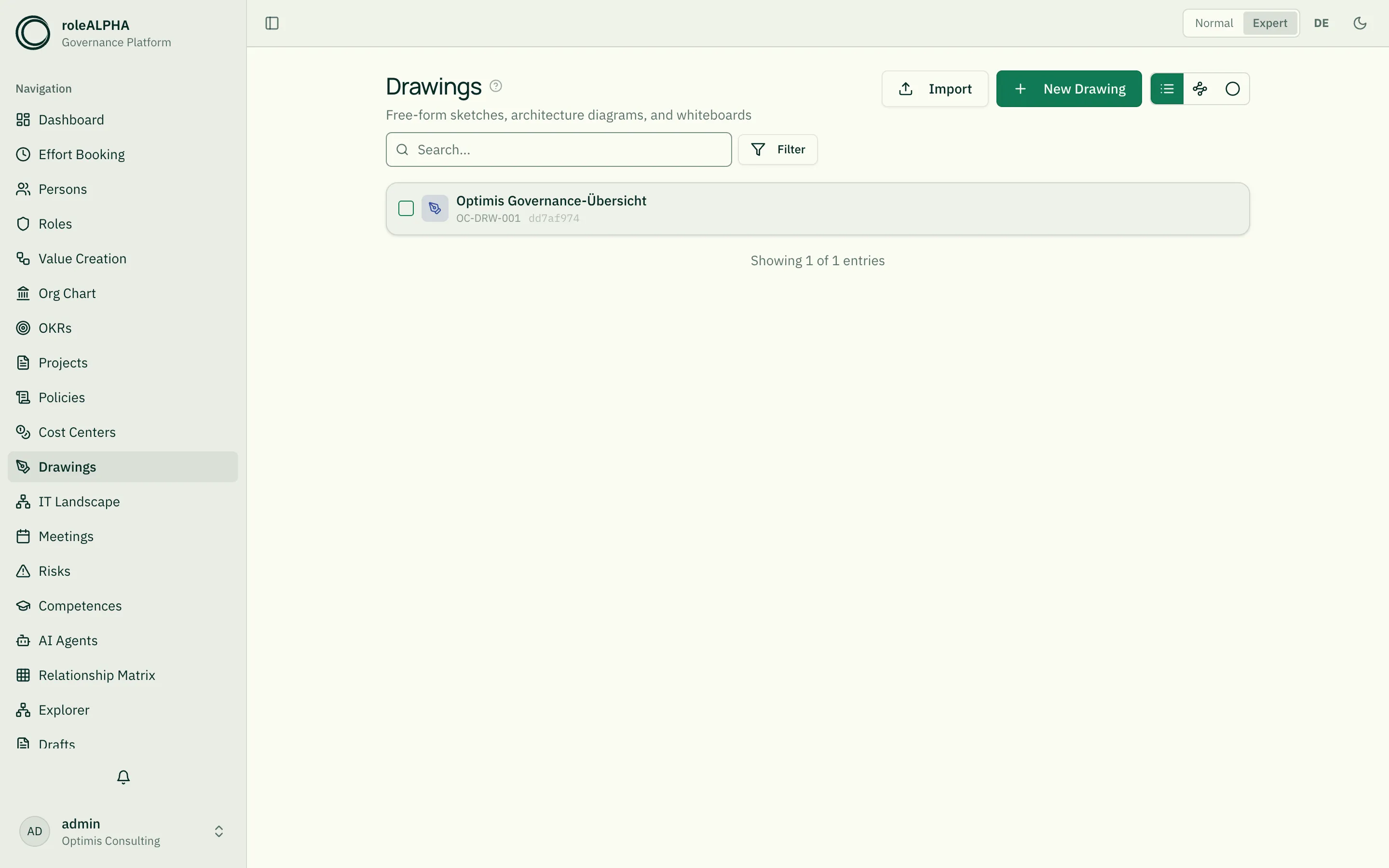Navigate to Persons

point(123,189)
